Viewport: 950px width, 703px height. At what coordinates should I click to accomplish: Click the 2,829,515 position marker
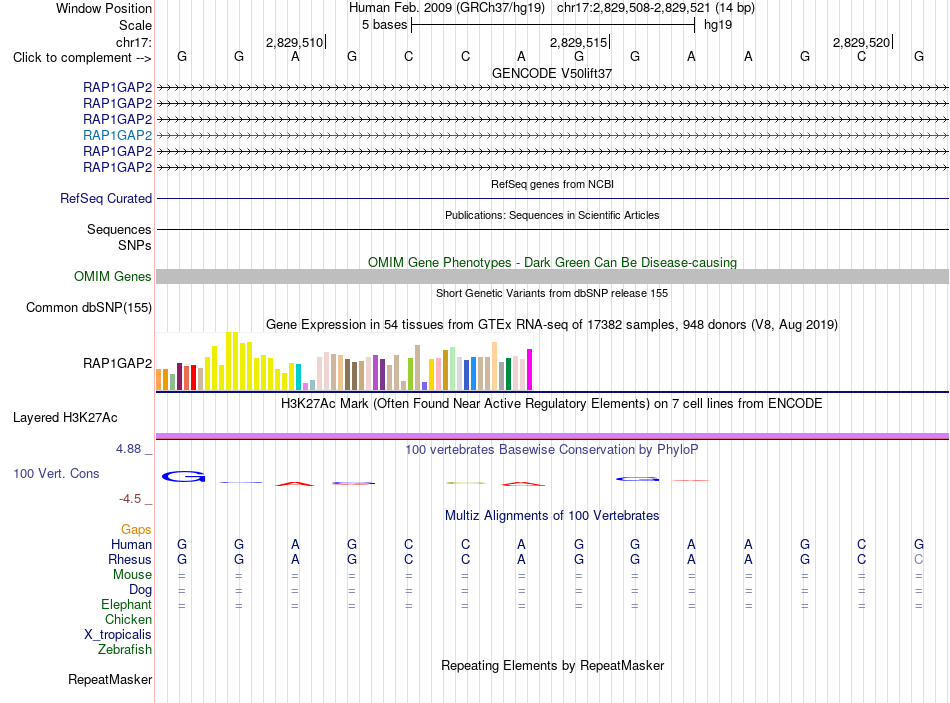(x=579, y=42)
